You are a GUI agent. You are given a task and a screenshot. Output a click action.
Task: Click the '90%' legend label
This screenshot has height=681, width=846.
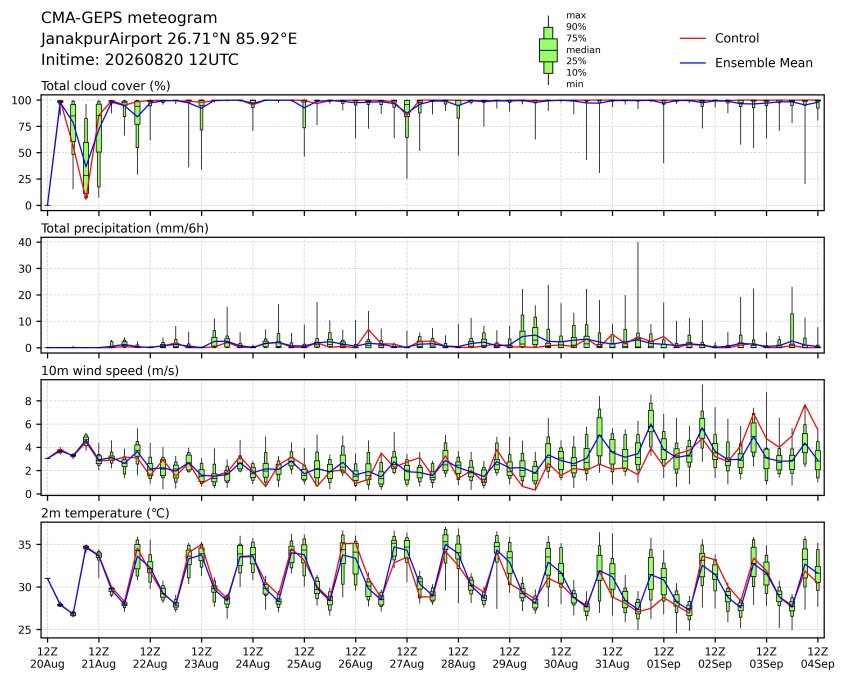point(576,27)
